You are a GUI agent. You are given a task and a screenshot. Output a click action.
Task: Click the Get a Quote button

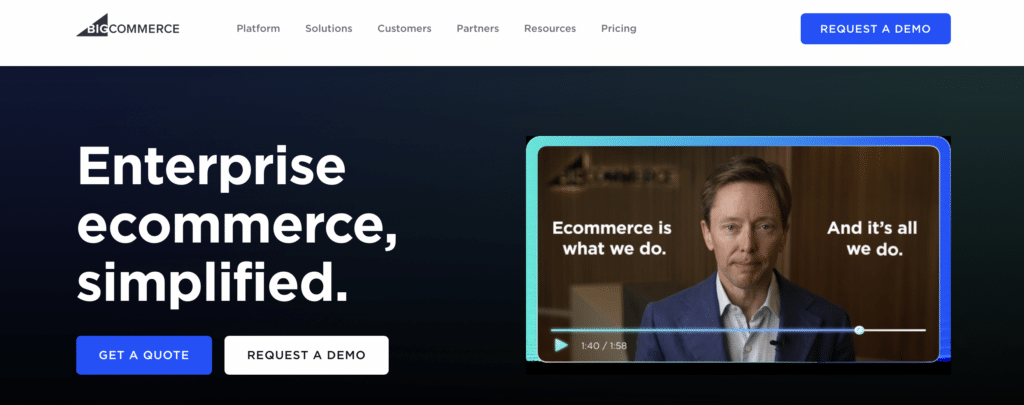coord(144,355)
